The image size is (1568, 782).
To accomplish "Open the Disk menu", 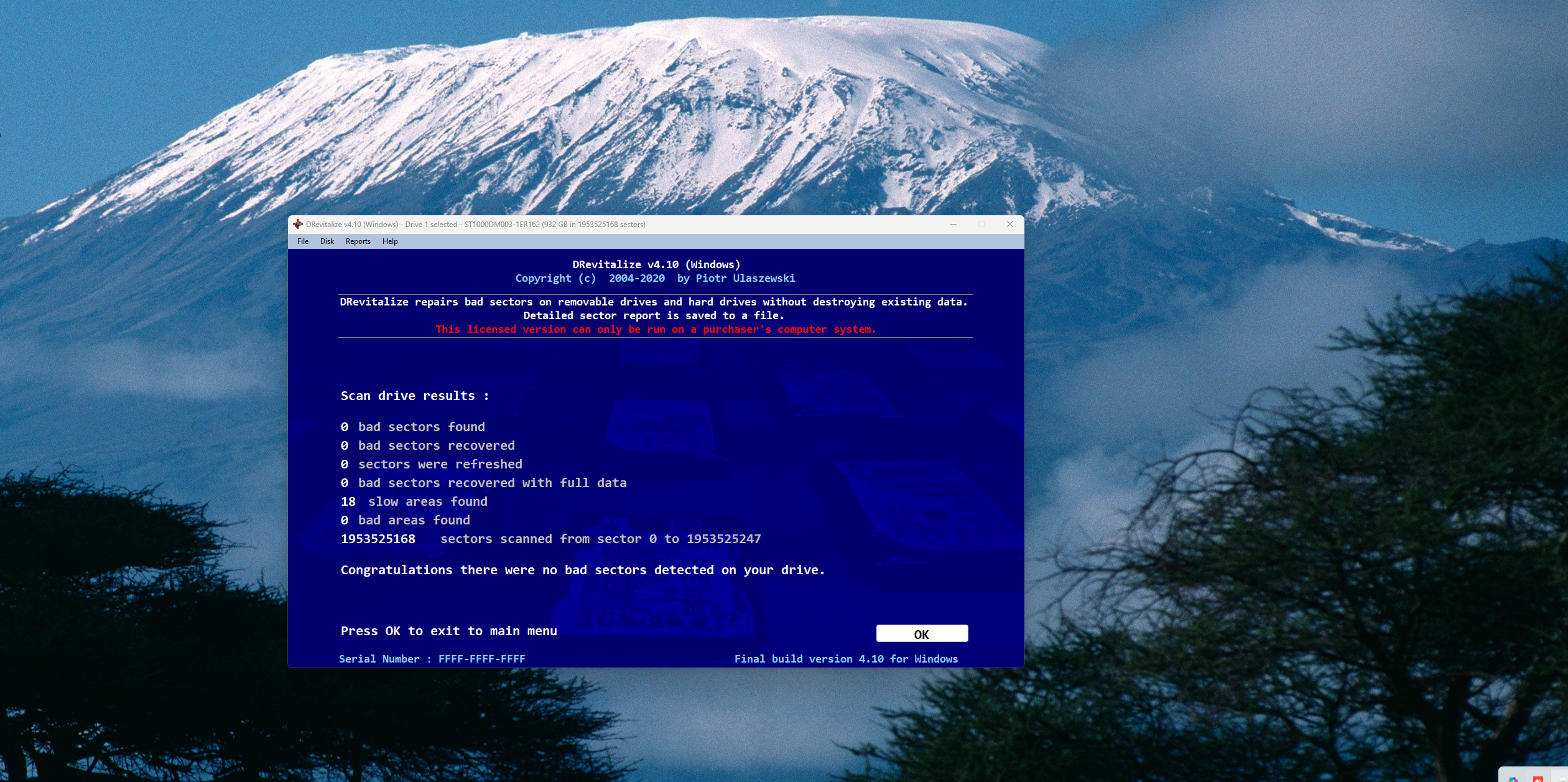I will (x=327, y=241).
